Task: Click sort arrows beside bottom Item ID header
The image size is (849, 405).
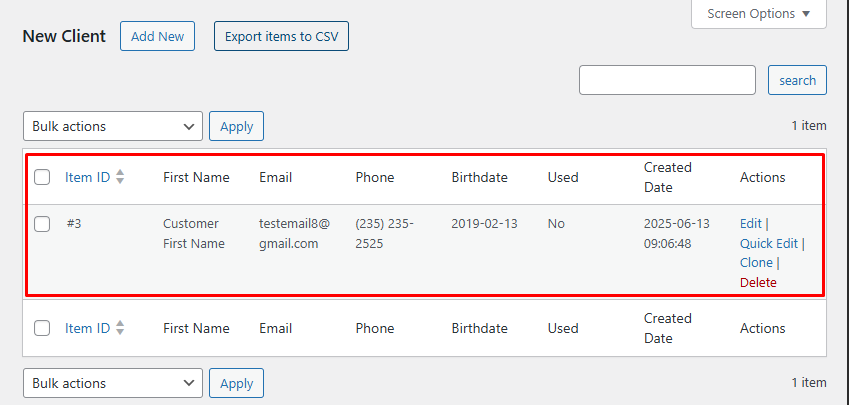Action: [x=120, y=328]
